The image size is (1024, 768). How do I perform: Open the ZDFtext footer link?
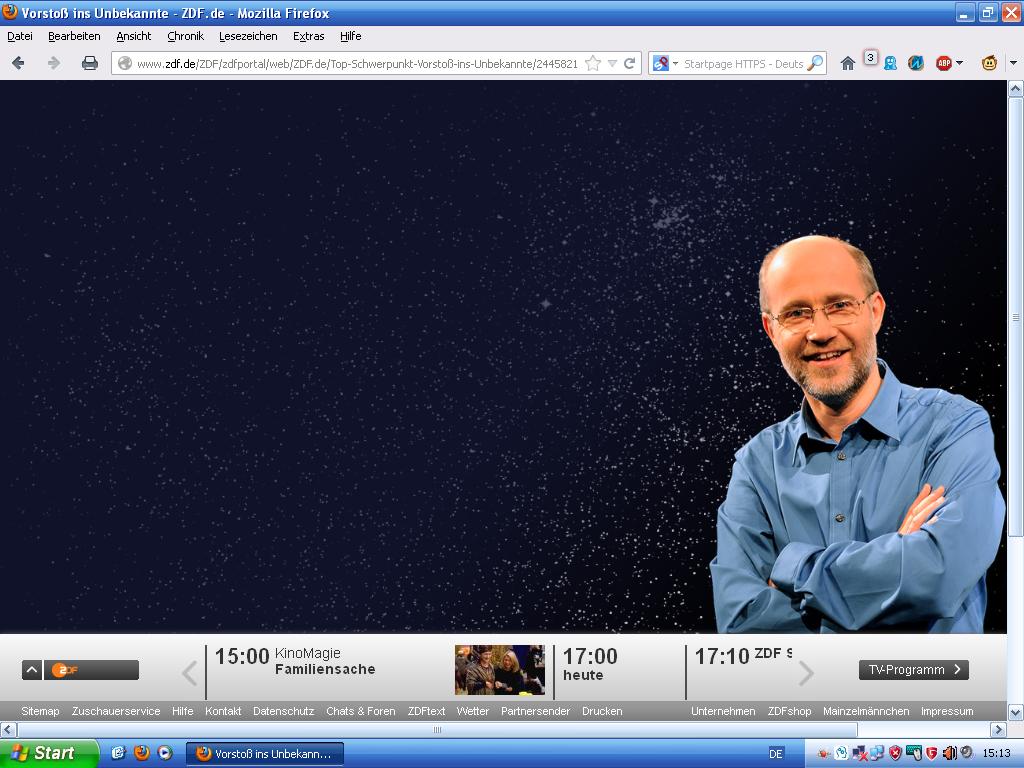click(x=426, y=711)
